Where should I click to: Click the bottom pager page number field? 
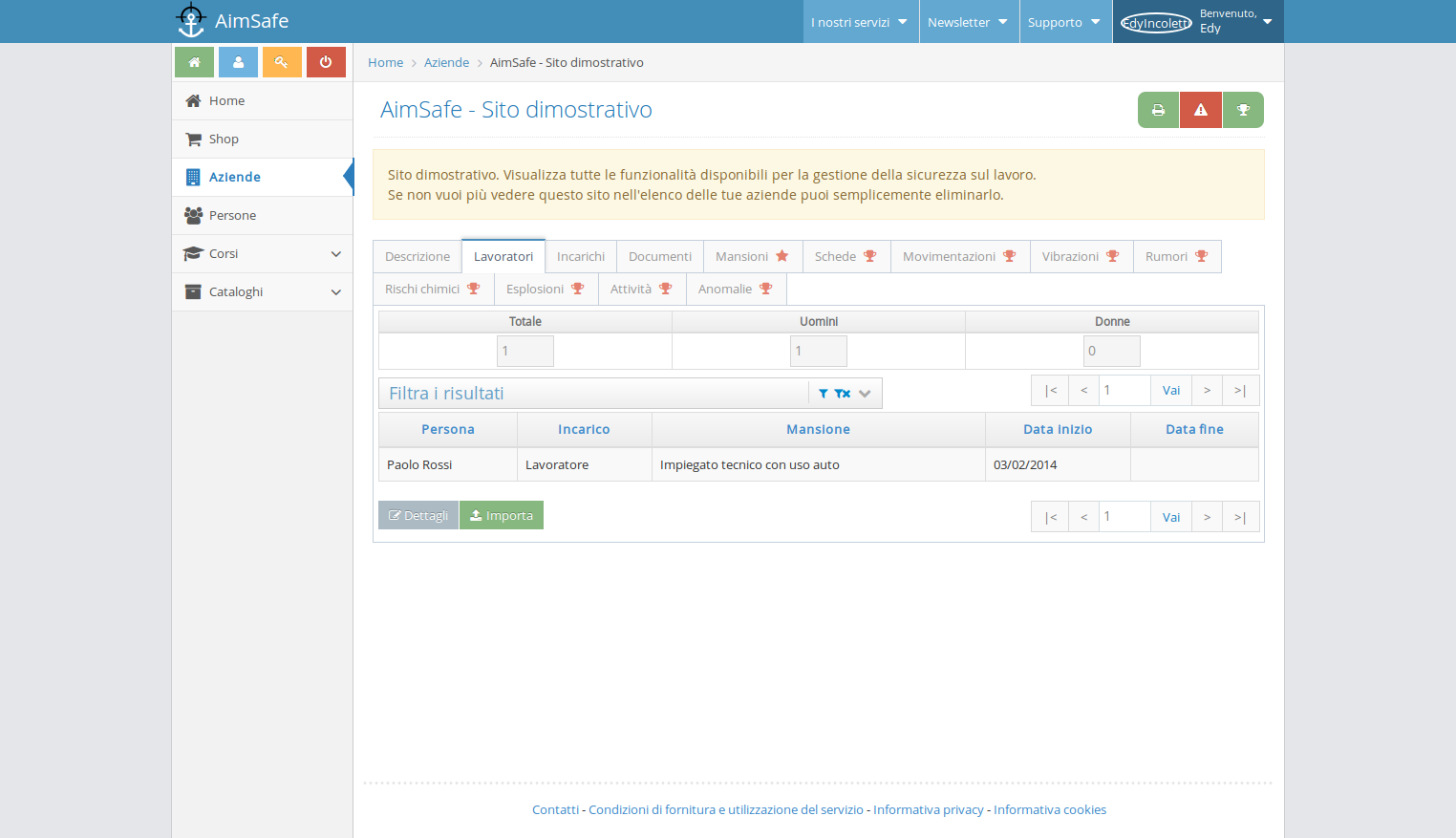tap(1124, 517)
